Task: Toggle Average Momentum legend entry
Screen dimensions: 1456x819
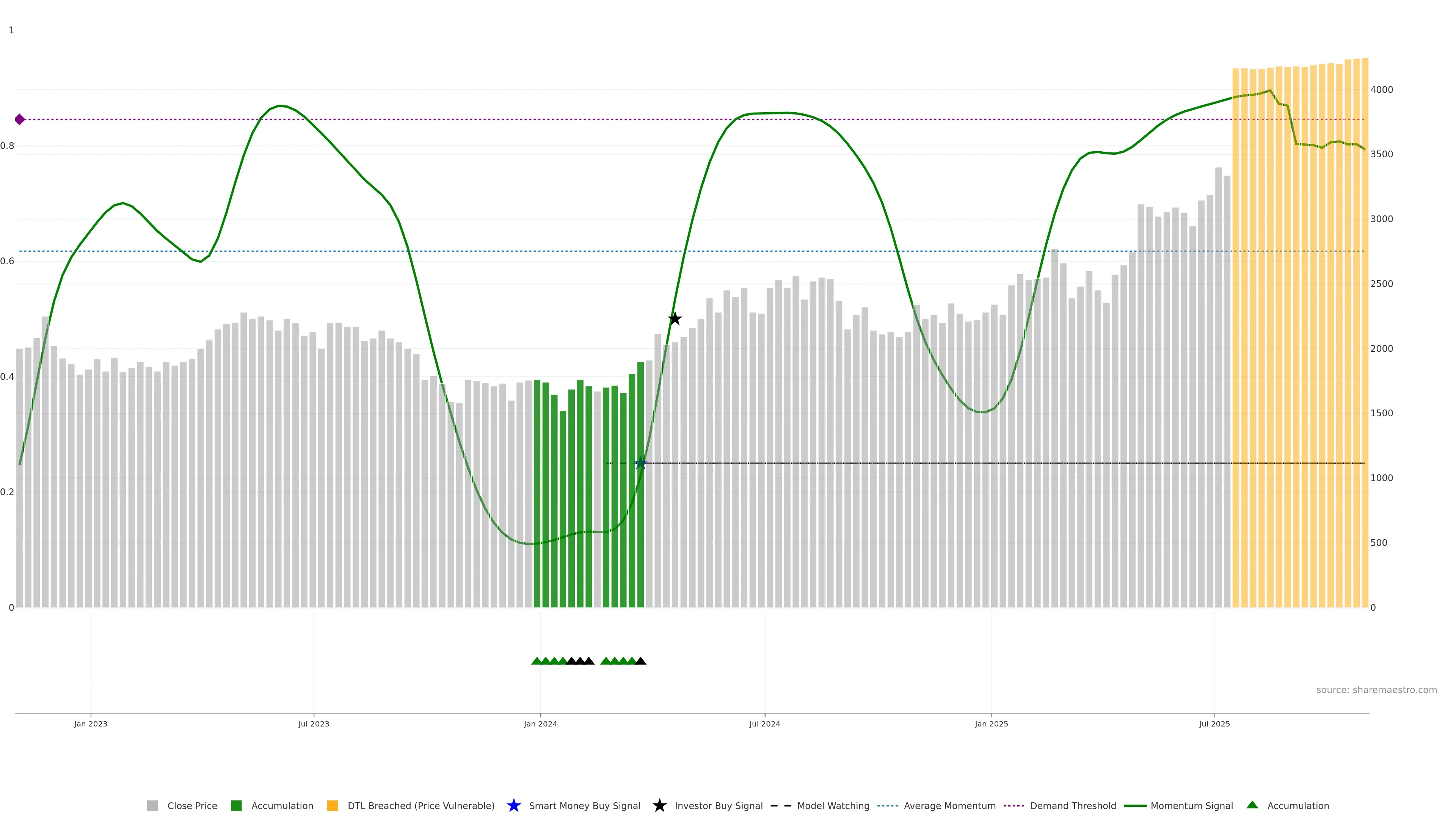Action: coord(949,805)
